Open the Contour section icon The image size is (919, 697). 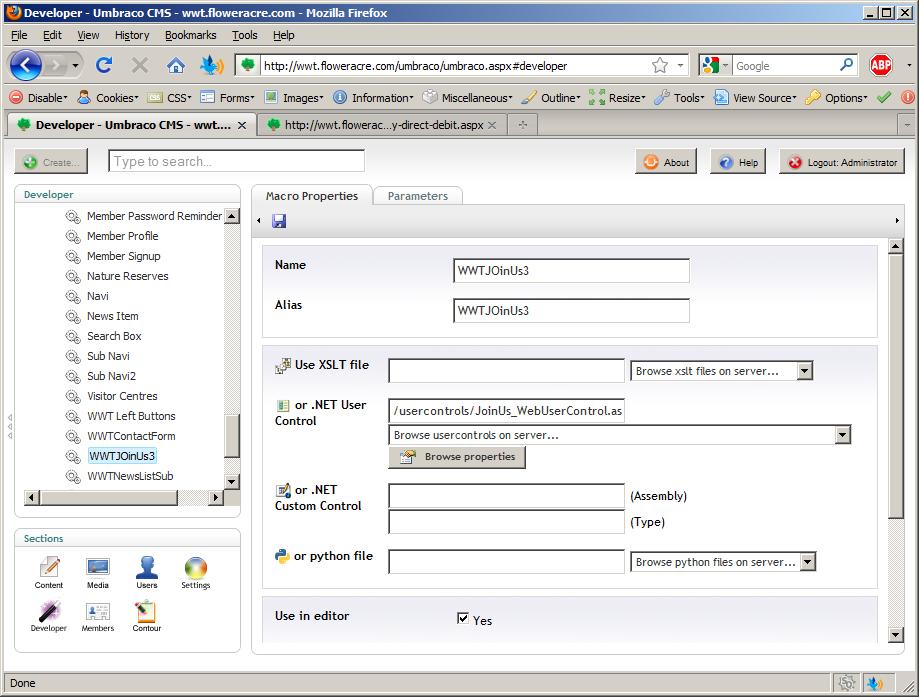click(x=147, y=616)
